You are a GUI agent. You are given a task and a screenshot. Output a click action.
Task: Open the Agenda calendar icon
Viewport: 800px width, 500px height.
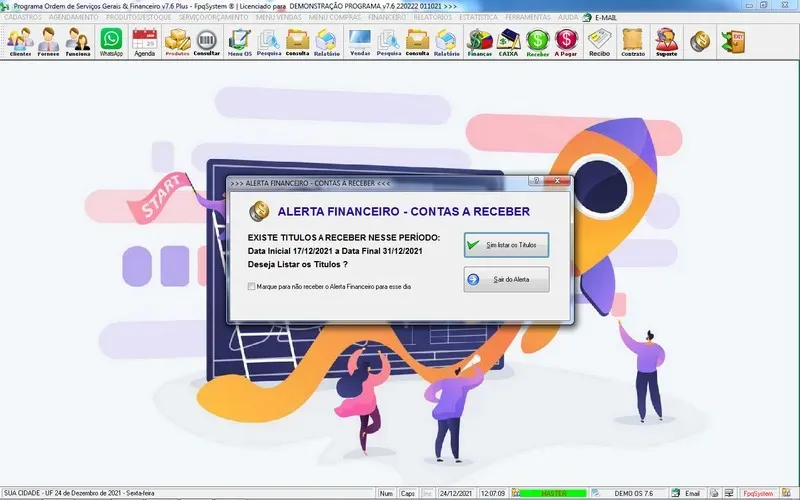(x=145, y=41)
